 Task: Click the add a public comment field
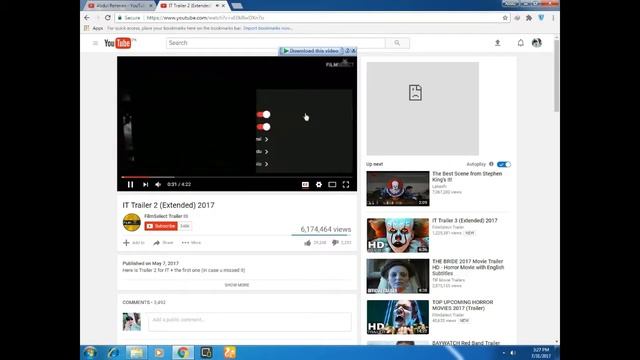coord(249,322)
